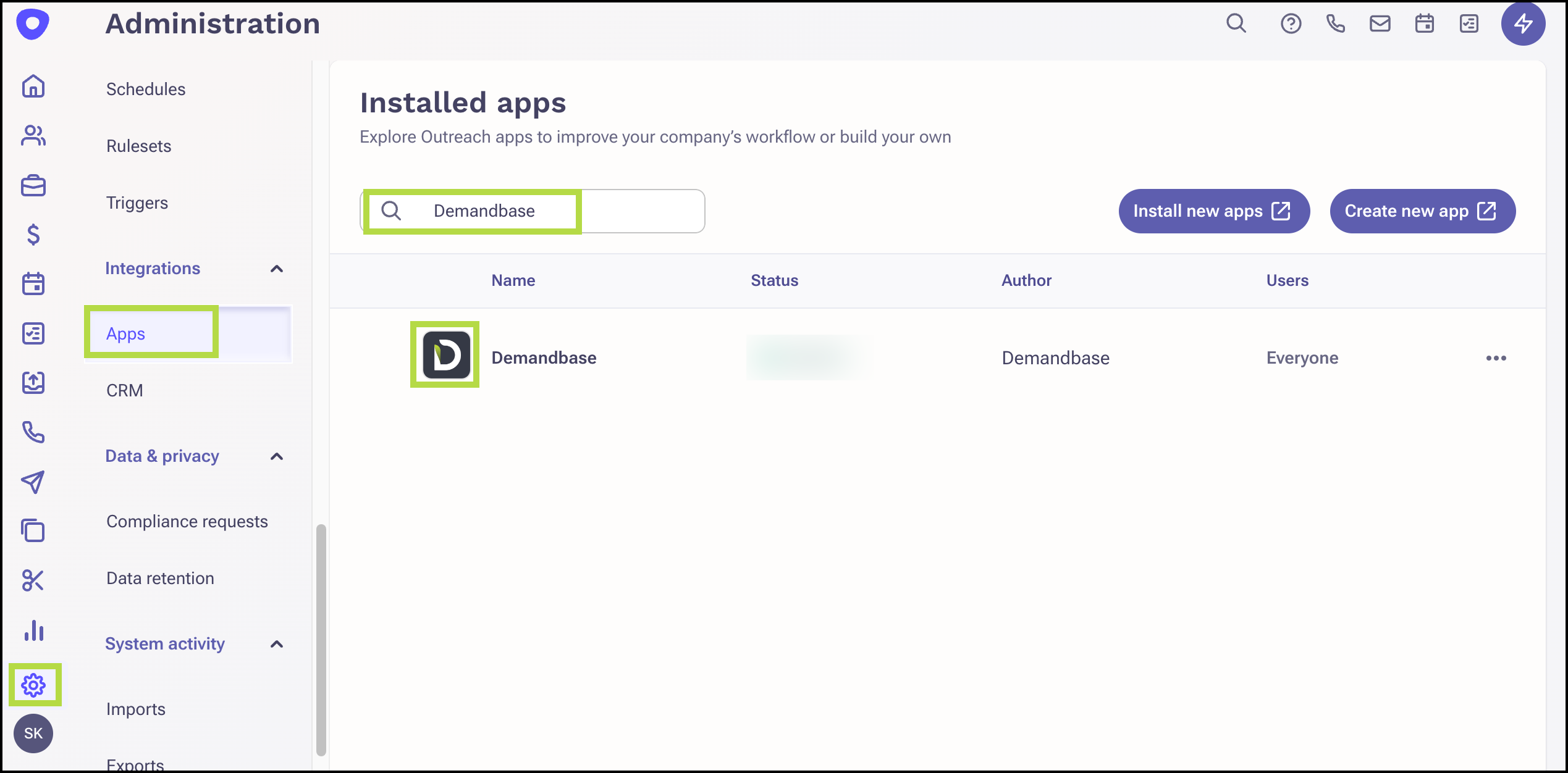Click the Administration page title
Screen dimensions: 1568x773
pyautogui.click(x=213, y=24)
